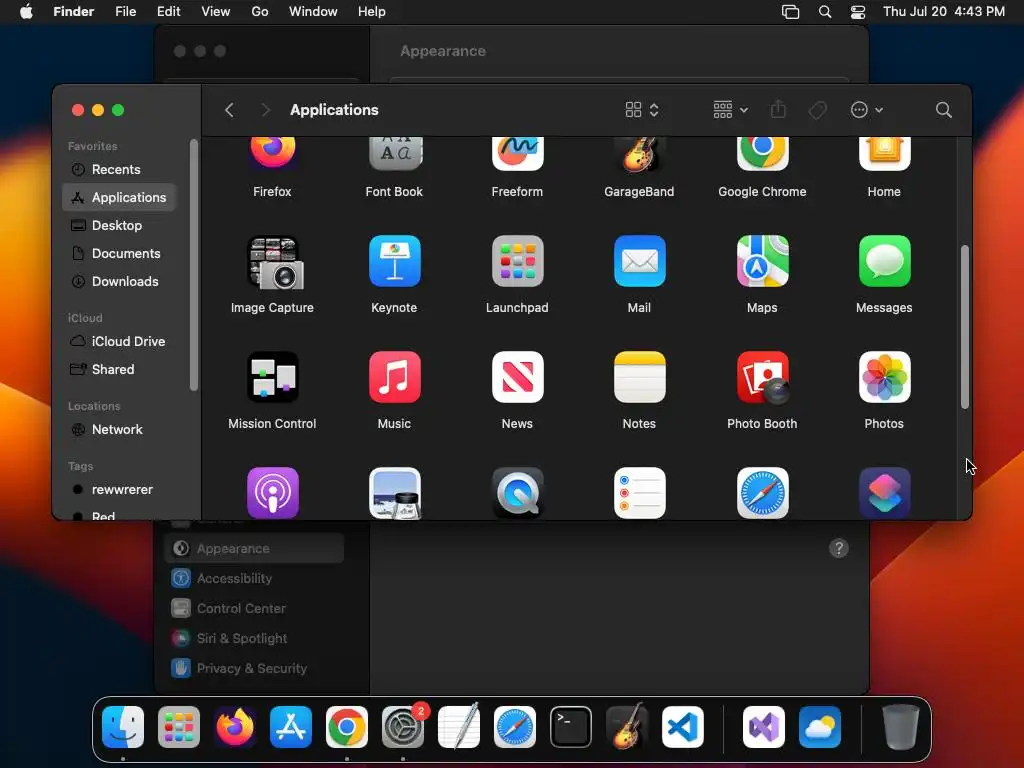
Task: Open the Photos app icon
Action: [x=884, y=377]
